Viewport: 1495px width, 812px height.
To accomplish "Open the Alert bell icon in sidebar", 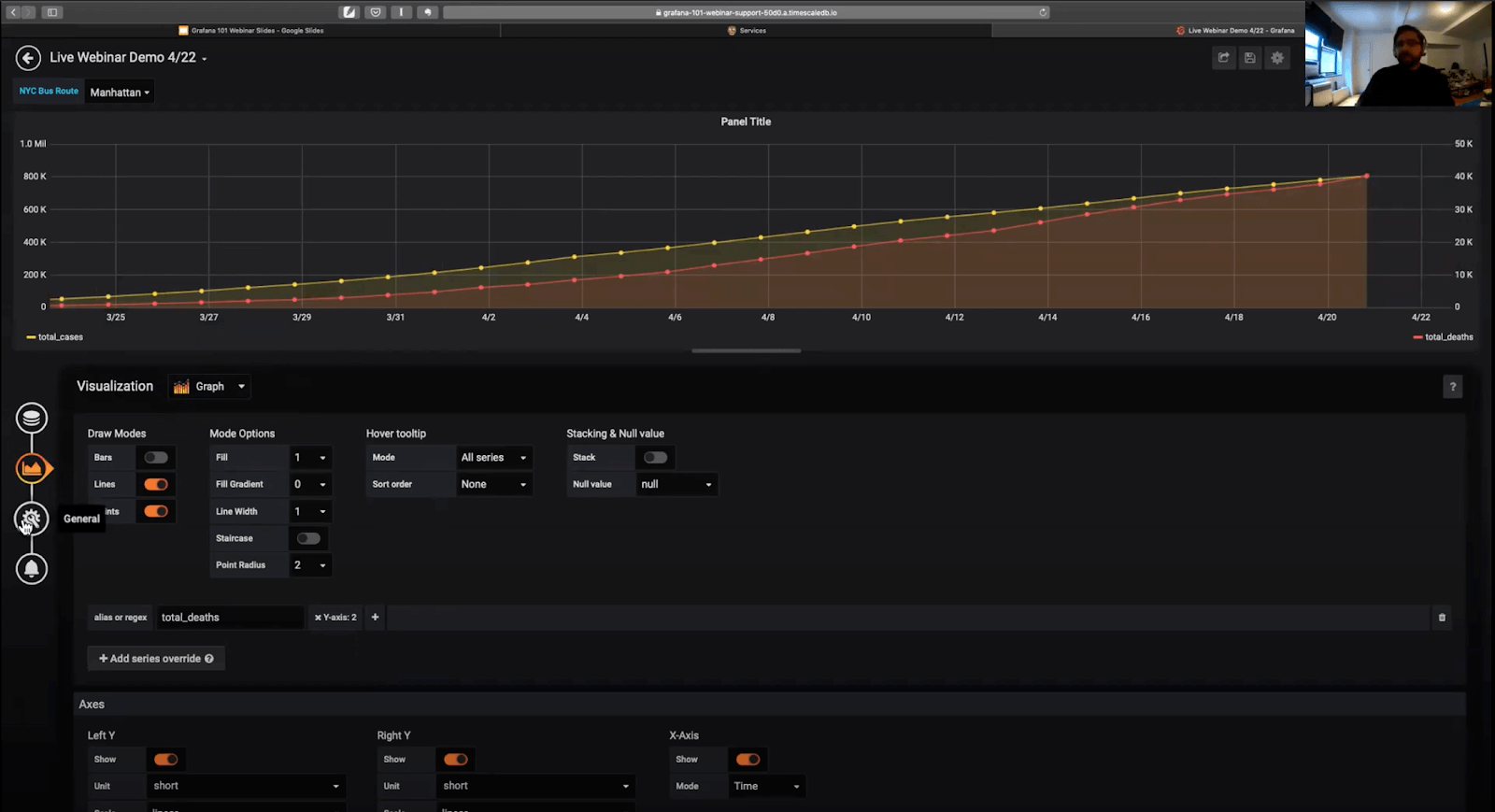I will click(32, 568).
